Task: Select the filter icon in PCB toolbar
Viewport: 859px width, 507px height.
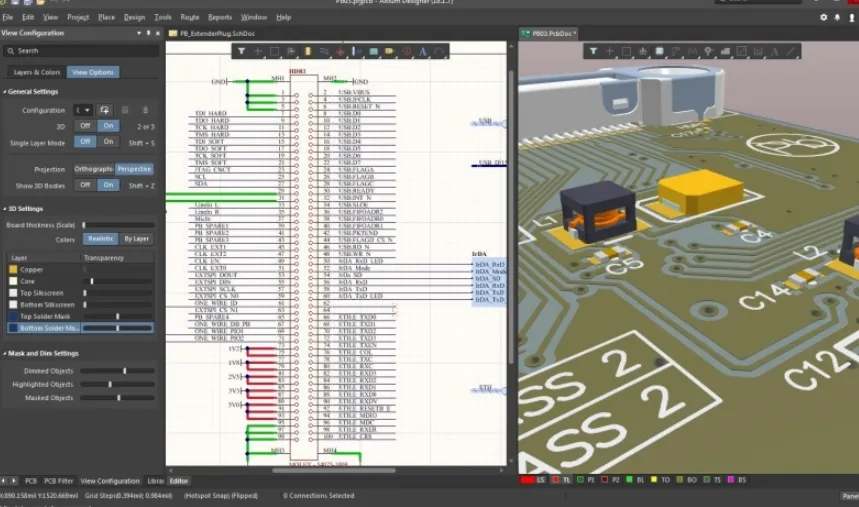Action: coord(593,52)
